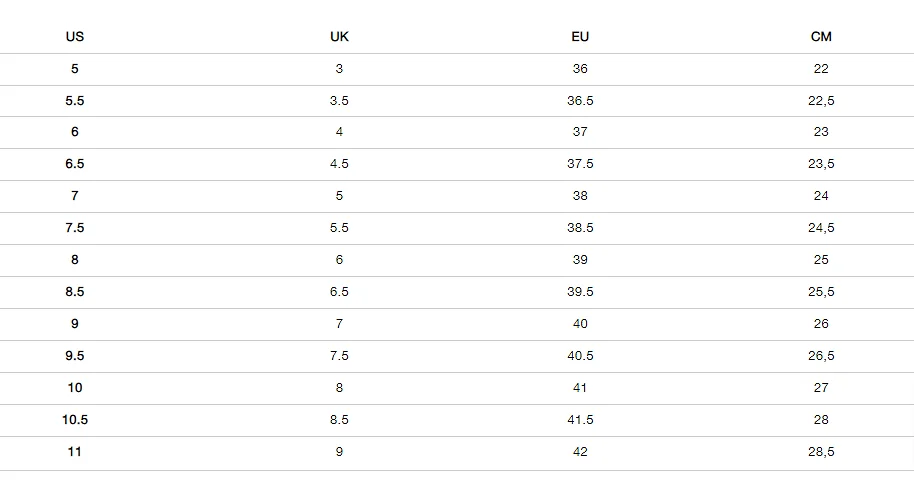Image resolution: width=914 pixels, height=488 pixels.
Task: Select US size 5.5 row label
Action: [x=75, y=101]
